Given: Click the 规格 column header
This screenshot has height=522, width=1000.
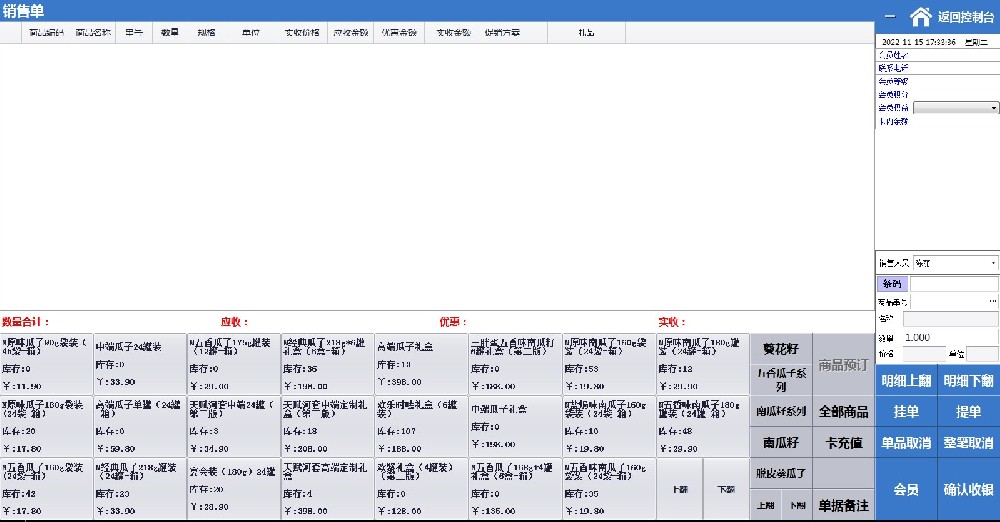Looking at the screenshot, I should click(207, 32).
